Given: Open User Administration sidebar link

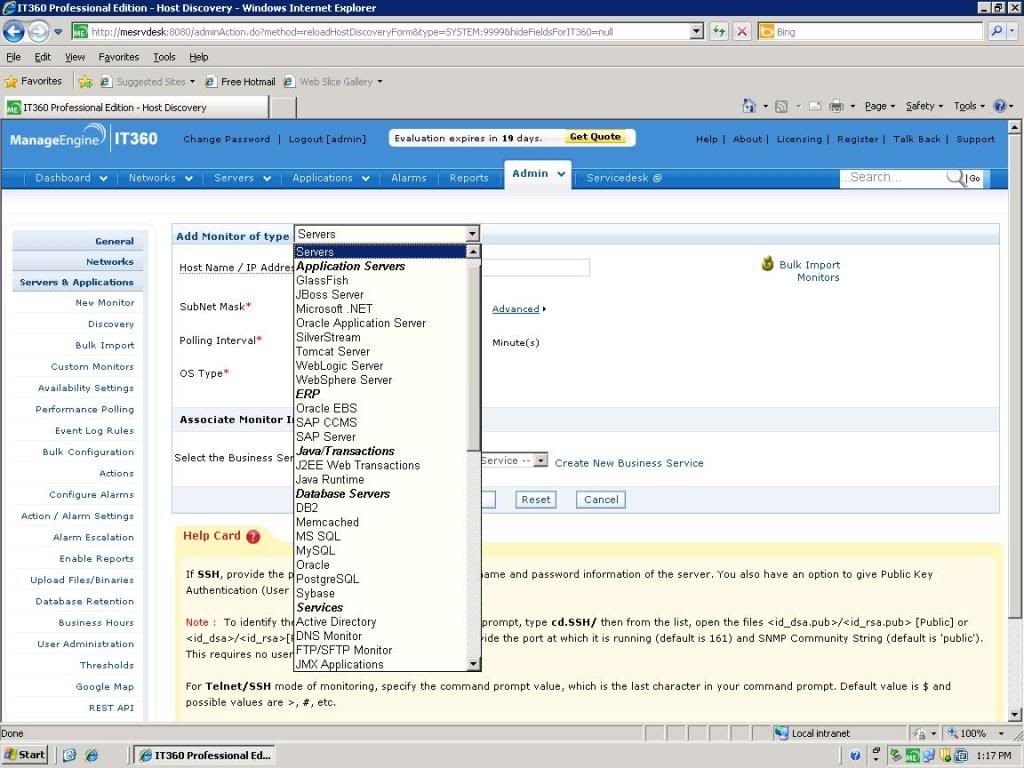Looking at the screenshot, I should (x=85, y=644).
